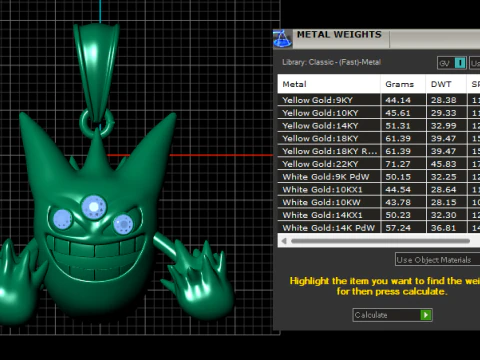Image resolution: width=480 pixels, height=360 pixels.
Task: Click the horizontal scrollbar left arrow
Action: [x=284, y=241]
